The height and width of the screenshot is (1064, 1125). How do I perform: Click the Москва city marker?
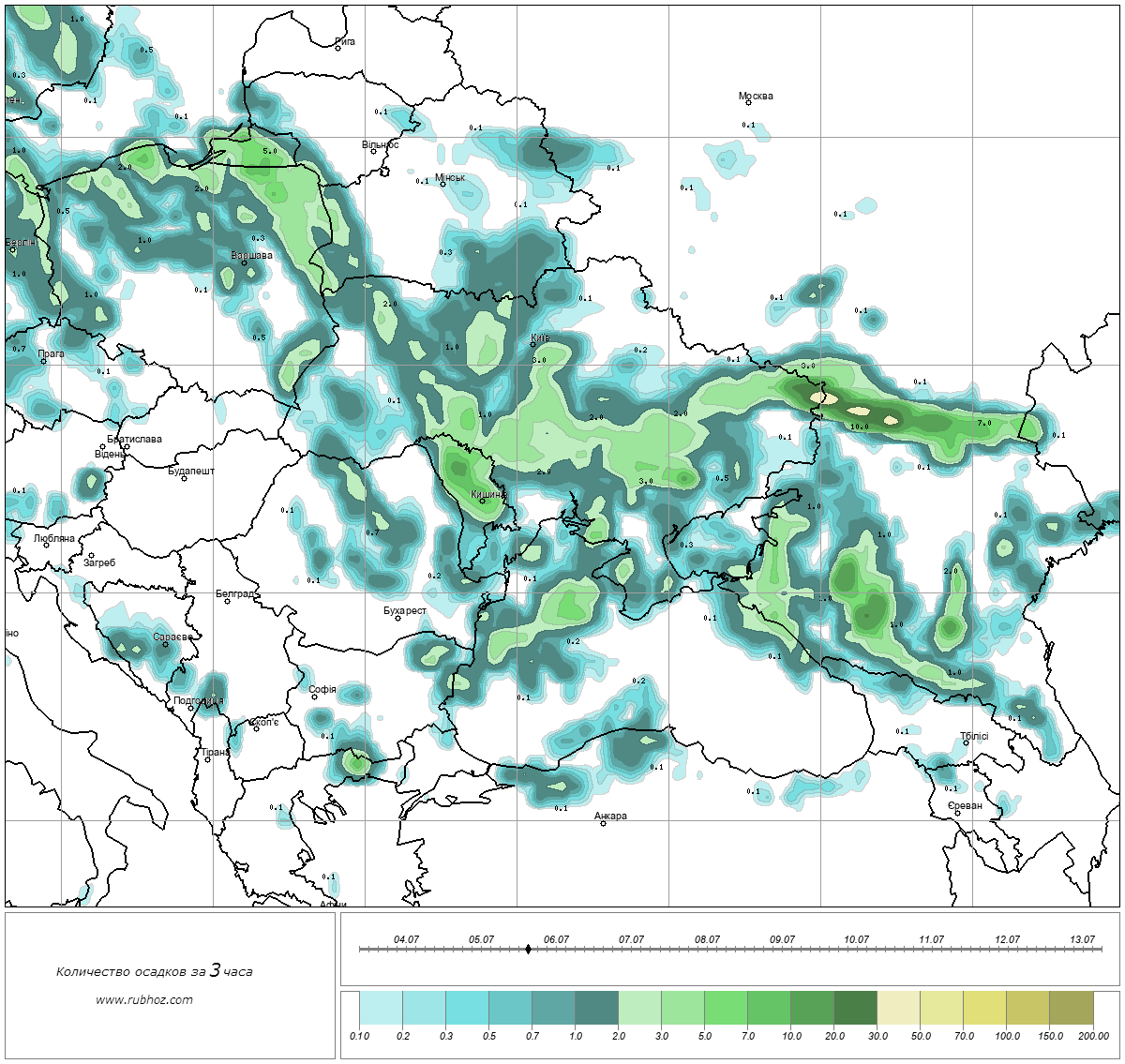[749, 103]
